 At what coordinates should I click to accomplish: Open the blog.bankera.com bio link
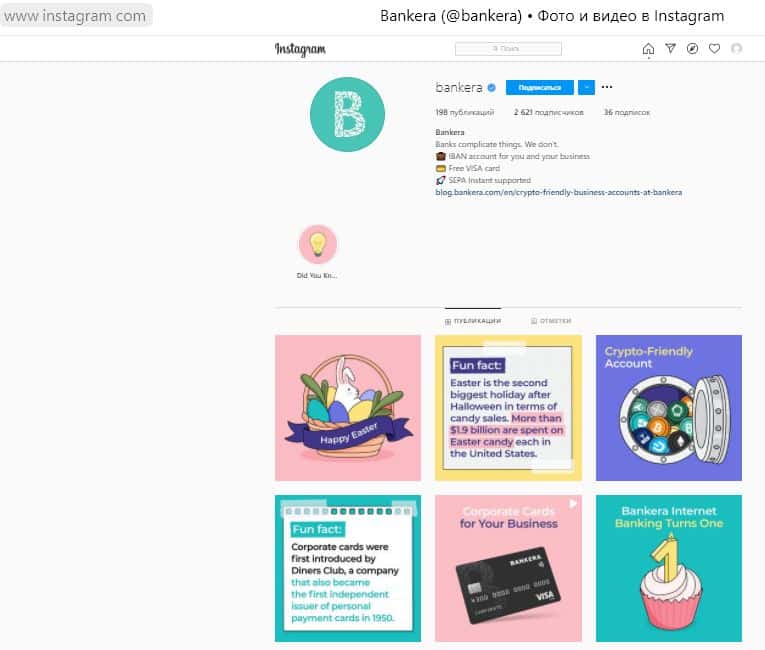tap(559, 192)
